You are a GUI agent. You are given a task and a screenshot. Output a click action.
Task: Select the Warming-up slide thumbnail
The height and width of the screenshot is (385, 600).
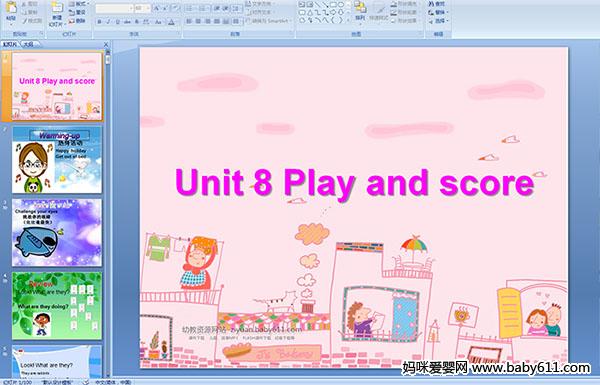(57, 160)
